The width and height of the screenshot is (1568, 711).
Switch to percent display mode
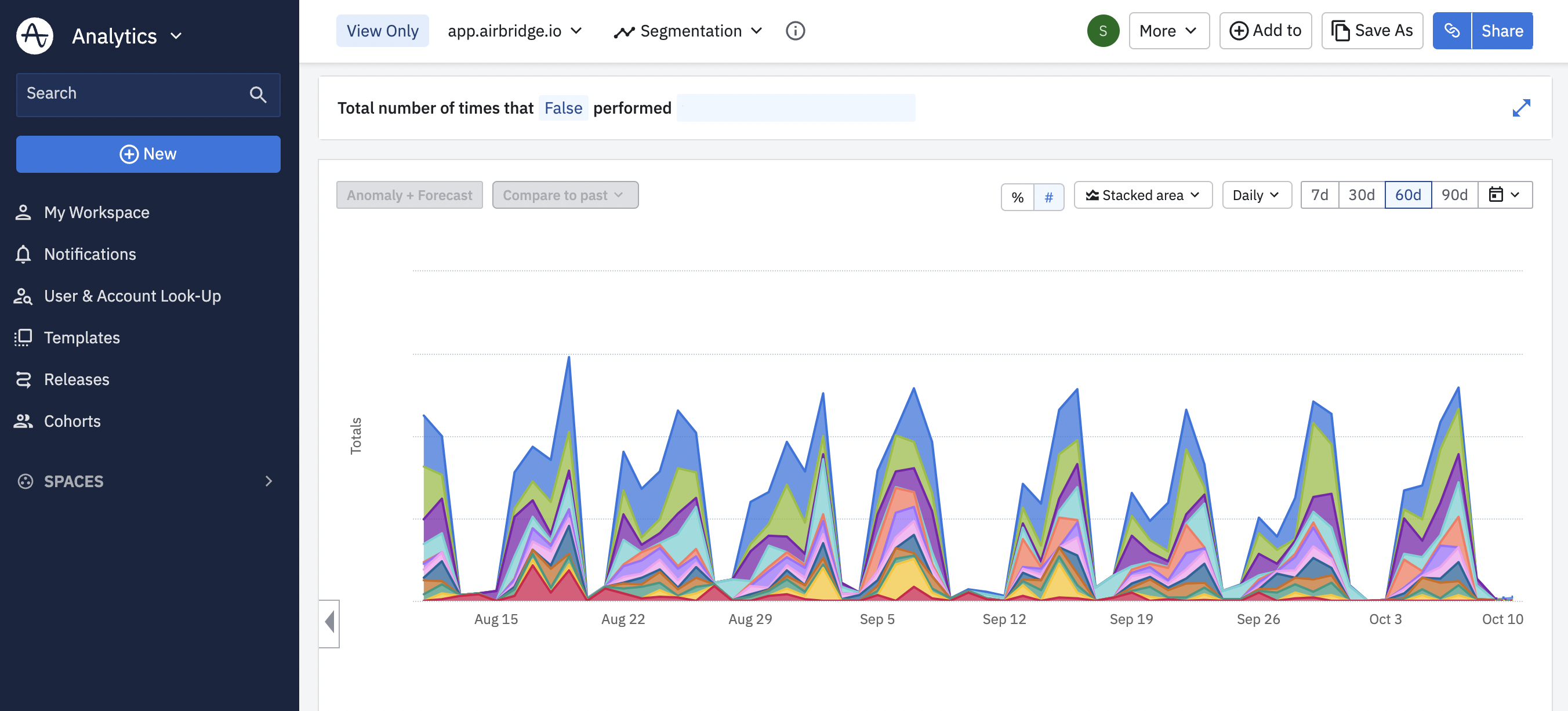[1017, 197]
